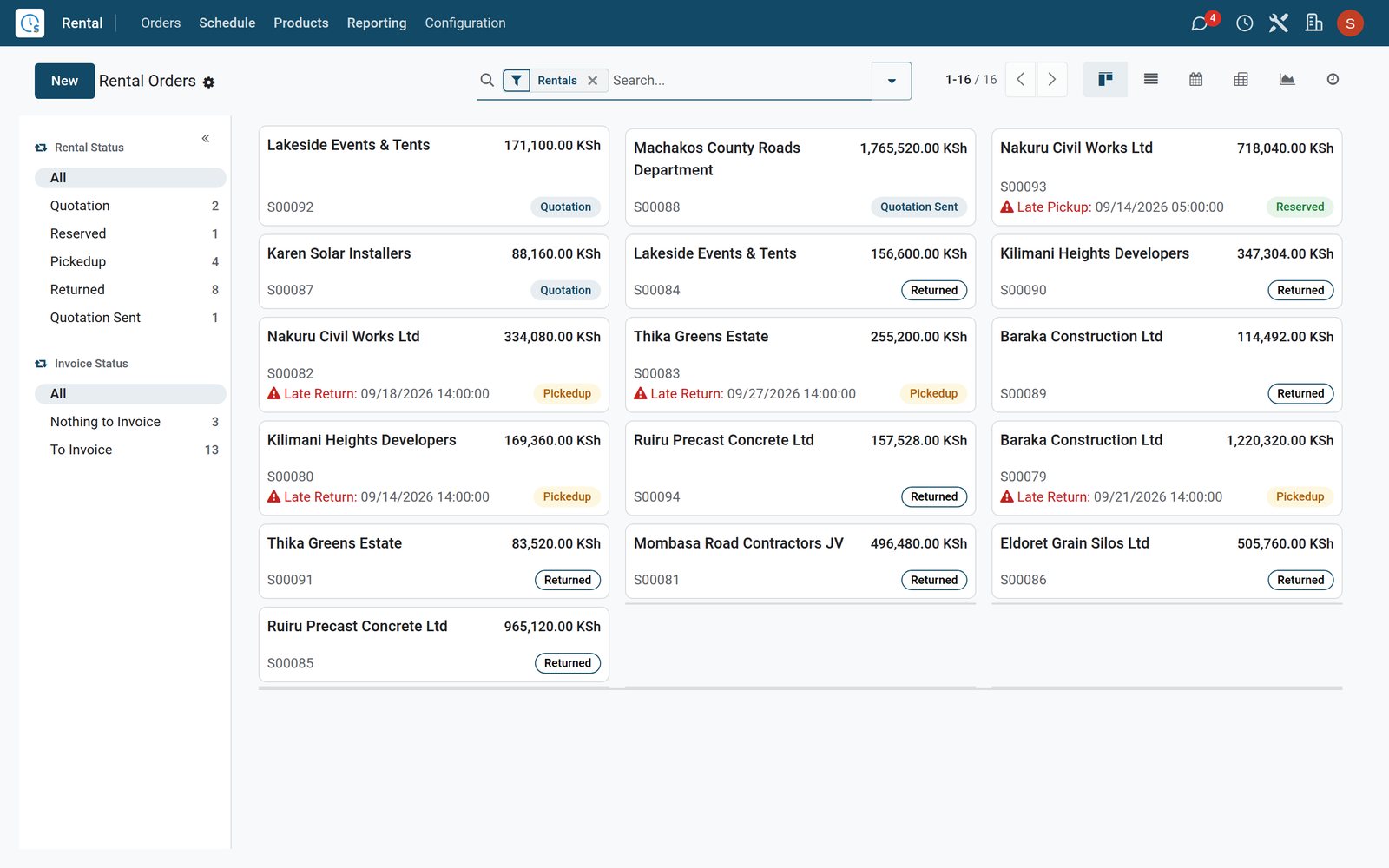This screenshot has height=868, width=1389.
Task: Open order S00087 Karen Solar Installers card
Action: pos(434,271)
